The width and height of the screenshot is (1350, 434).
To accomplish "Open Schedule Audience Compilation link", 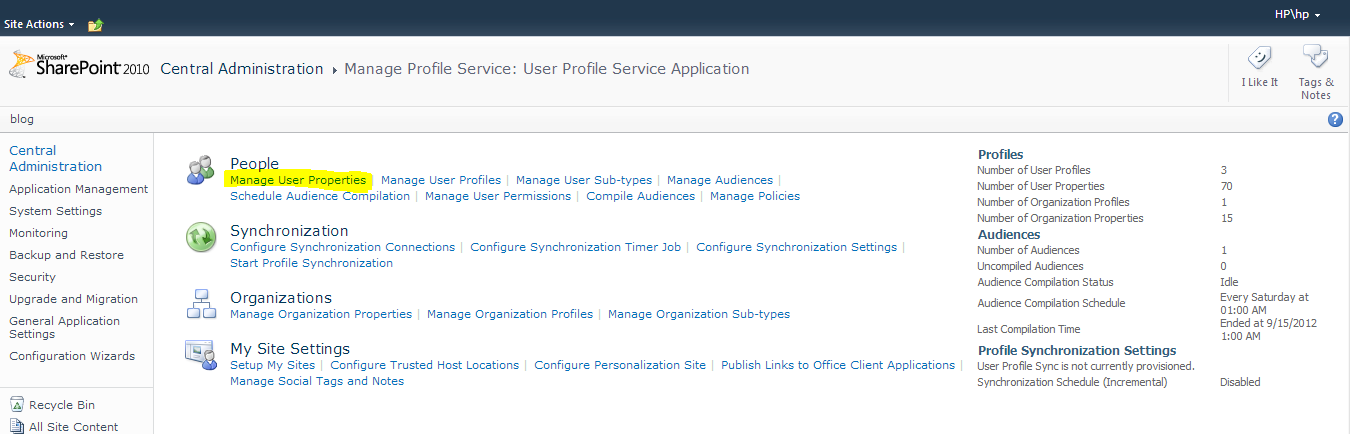I will click(320, 196).
